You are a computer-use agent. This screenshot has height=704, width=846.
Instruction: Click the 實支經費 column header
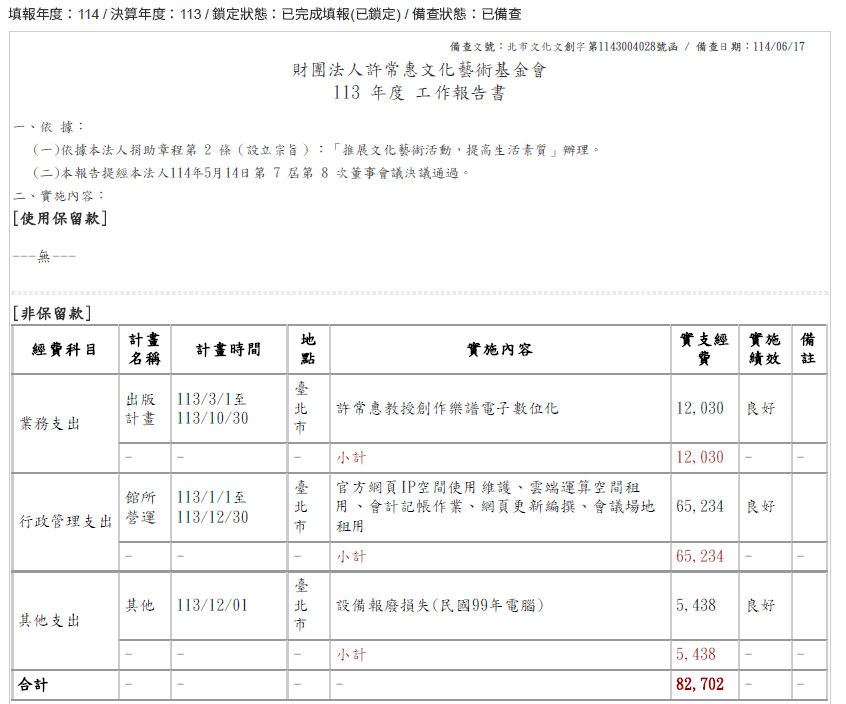704,350
